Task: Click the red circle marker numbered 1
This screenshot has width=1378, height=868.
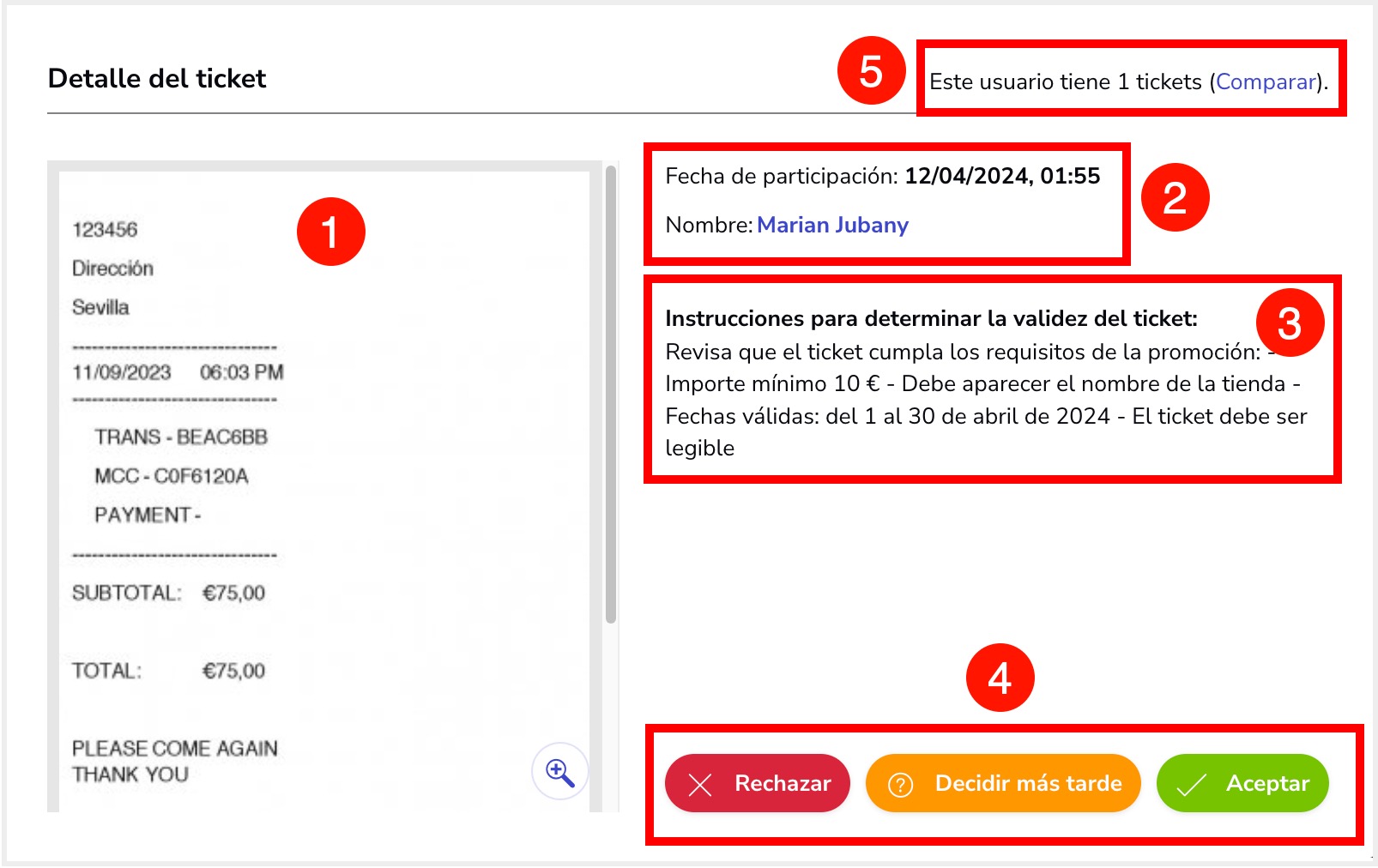Action: [331, 232]
